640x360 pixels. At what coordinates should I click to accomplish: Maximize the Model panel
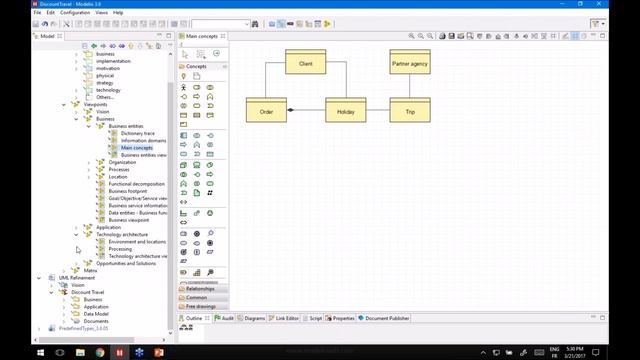169,36
